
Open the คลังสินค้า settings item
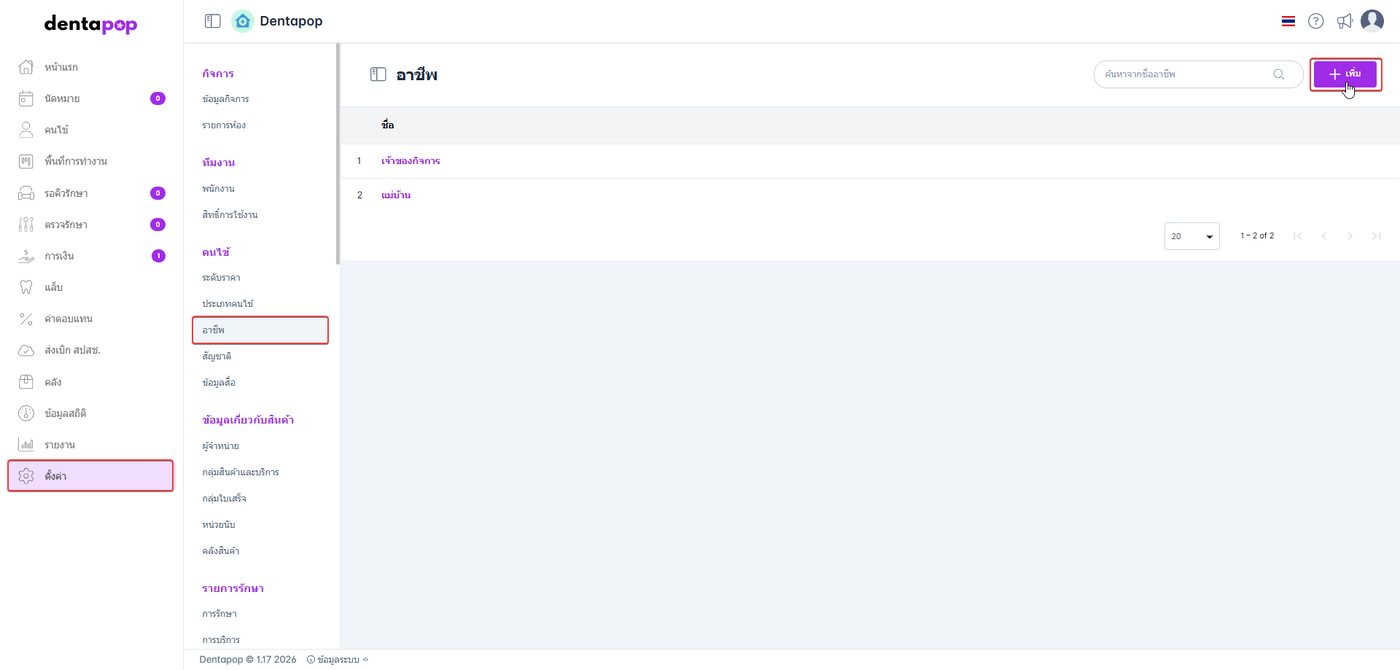(x=220, y=550)
